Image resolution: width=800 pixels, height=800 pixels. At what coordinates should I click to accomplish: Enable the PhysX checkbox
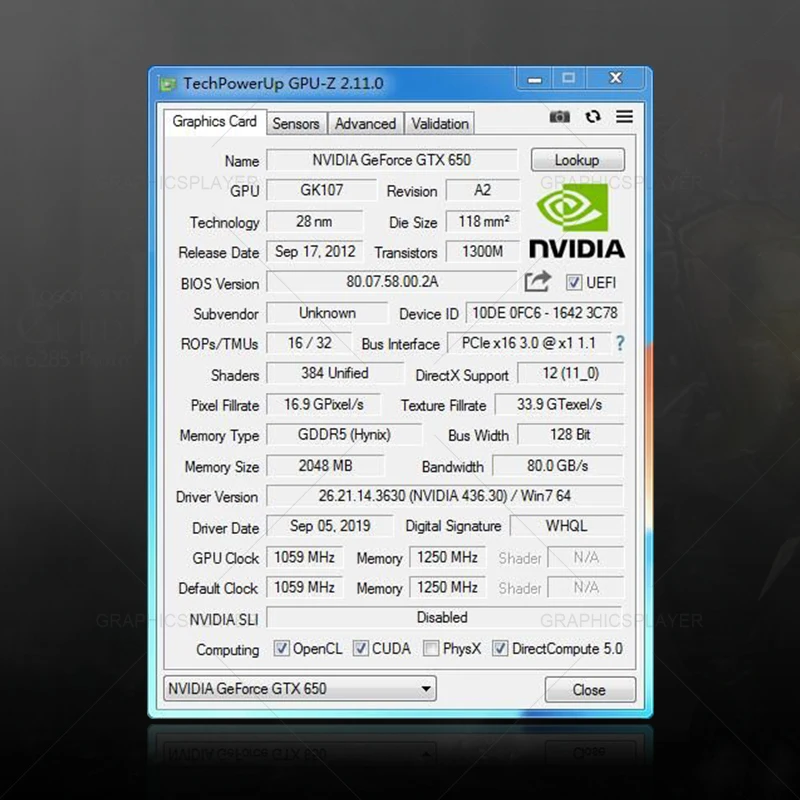432,648
